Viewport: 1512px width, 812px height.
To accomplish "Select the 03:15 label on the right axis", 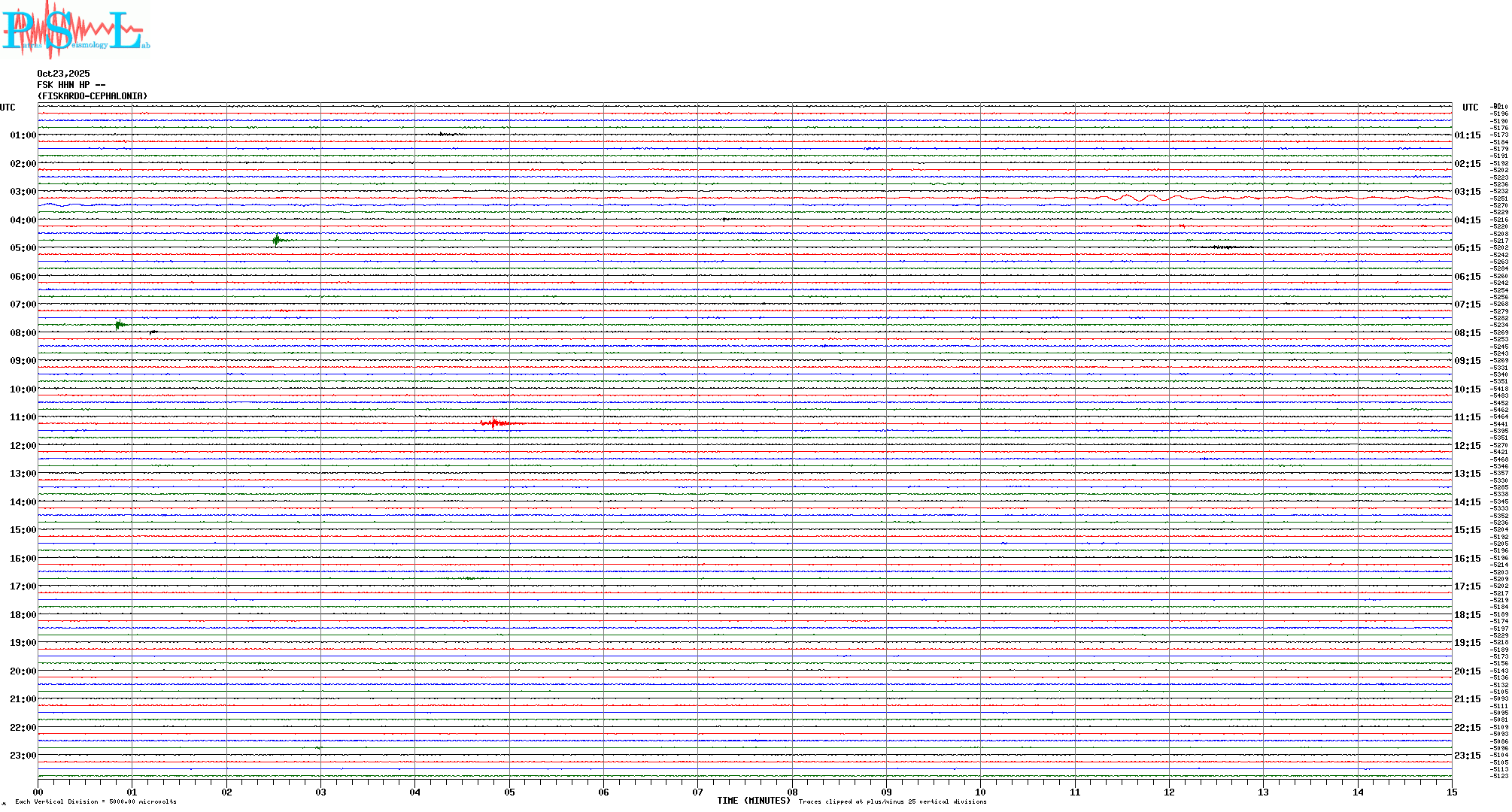I will [1467, 192].
